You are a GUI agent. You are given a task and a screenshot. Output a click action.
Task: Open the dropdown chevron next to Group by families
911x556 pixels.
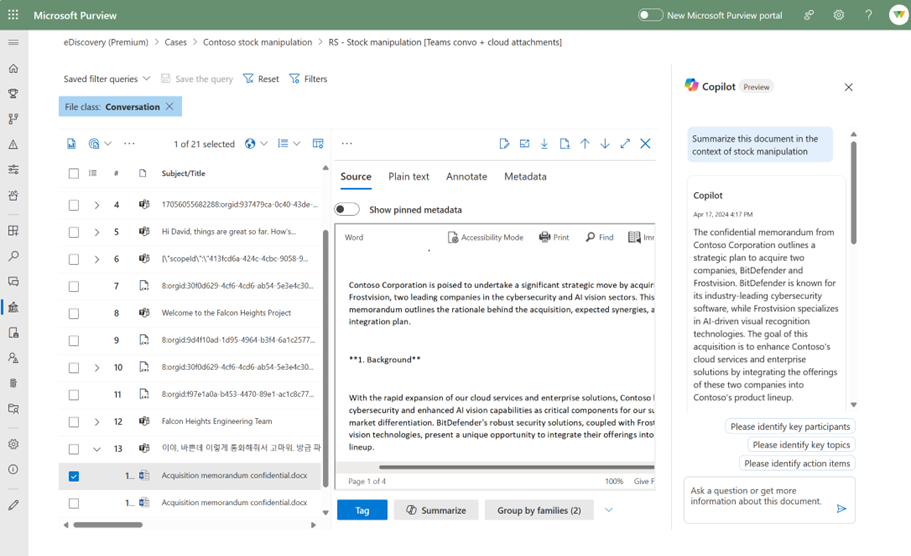608,510
